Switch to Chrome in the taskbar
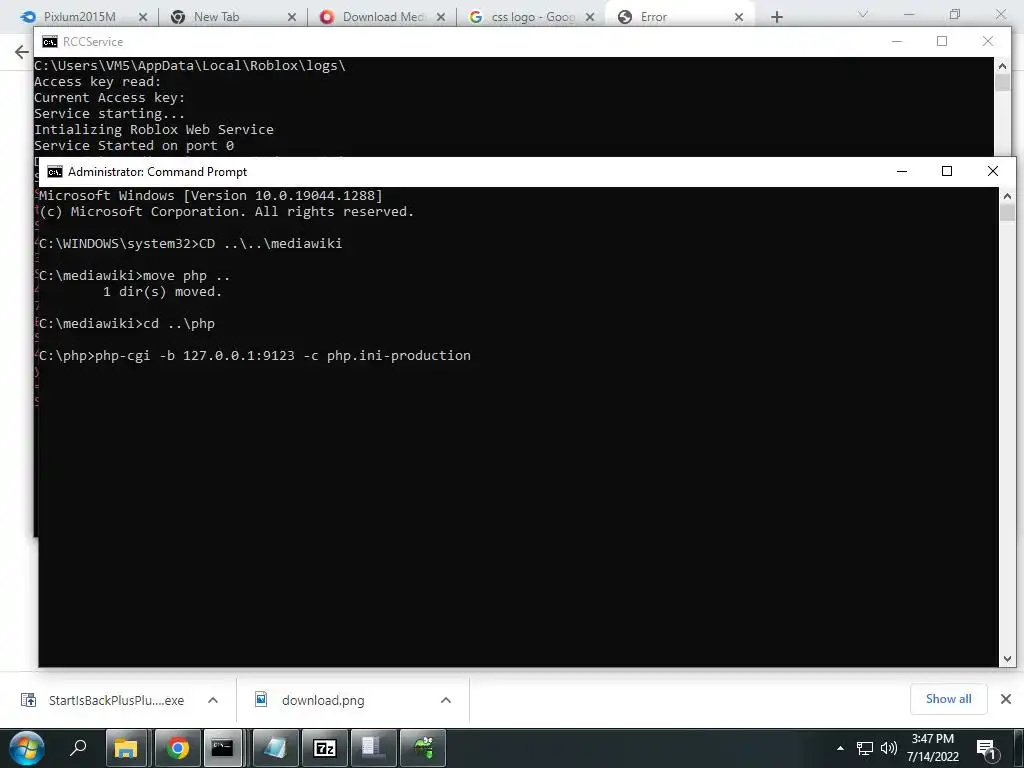The image size is (1024, 768). coord(177,748)
